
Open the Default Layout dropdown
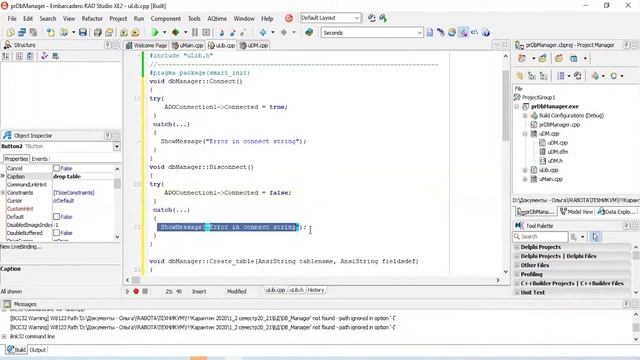click(357, 18)
